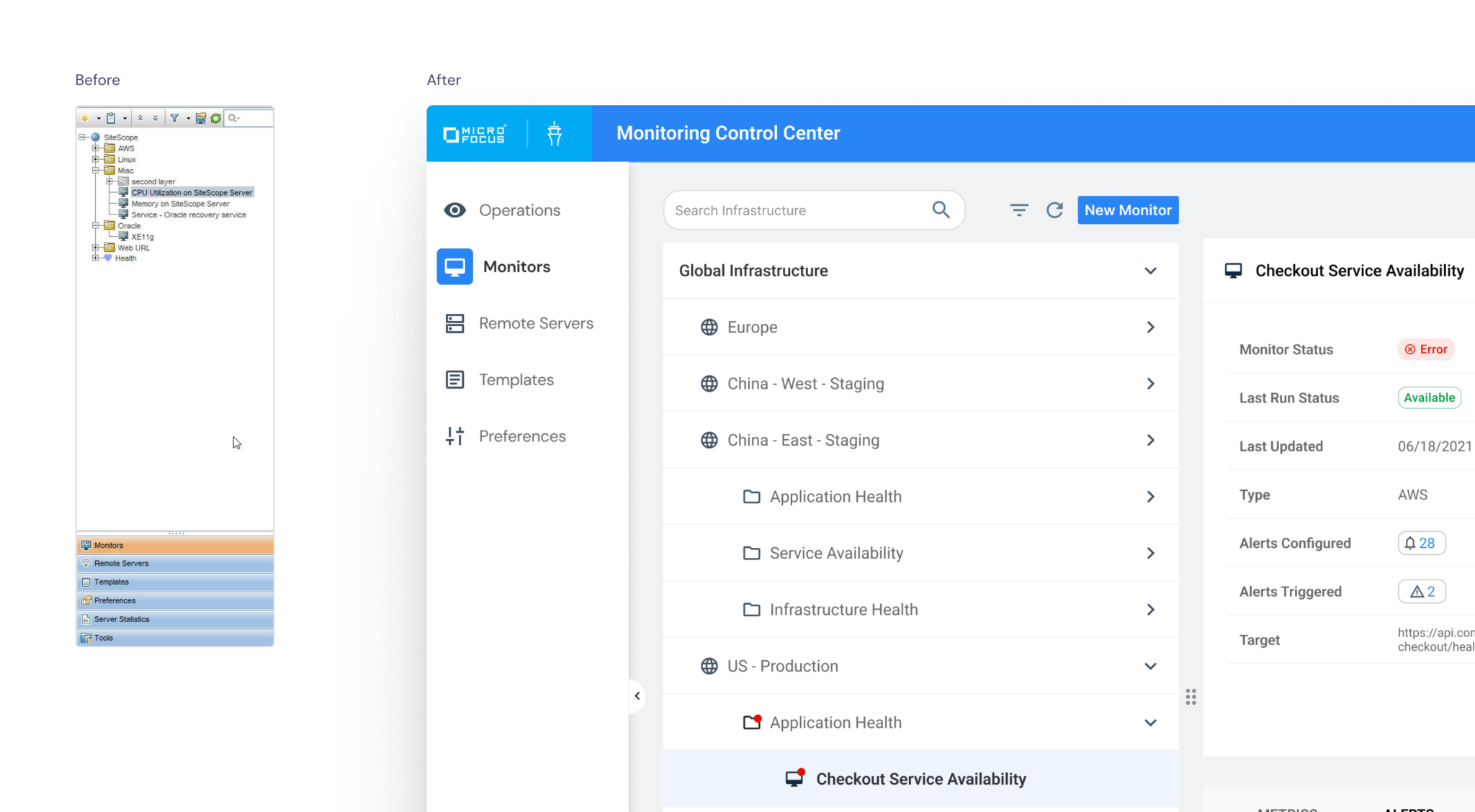Viewport: 1475px width, 812px height.
Task: Click the magnifier icon in Search Infrastructure
Action: 941,209
